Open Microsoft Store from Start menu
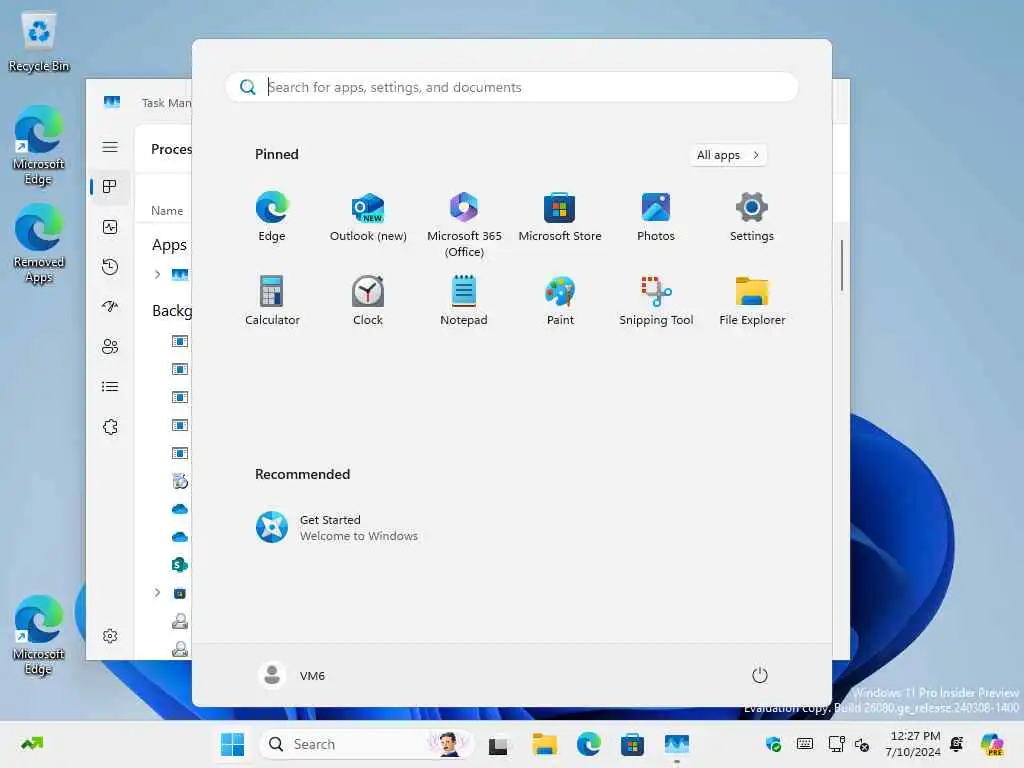The width and height of the screenshot is (1024, 768). click(560, 217)
